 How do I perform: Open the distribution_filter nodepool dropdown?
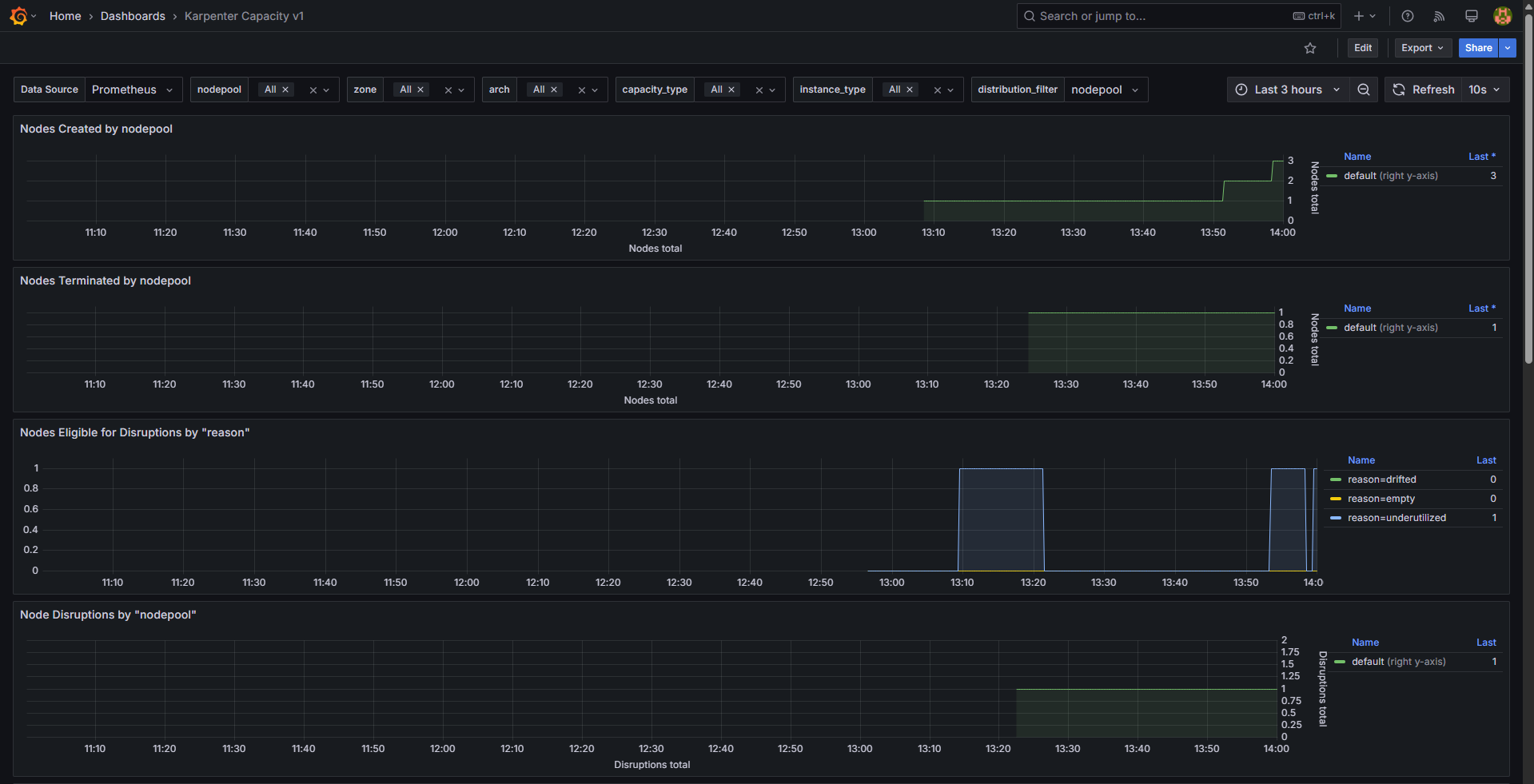(1106, 90)
